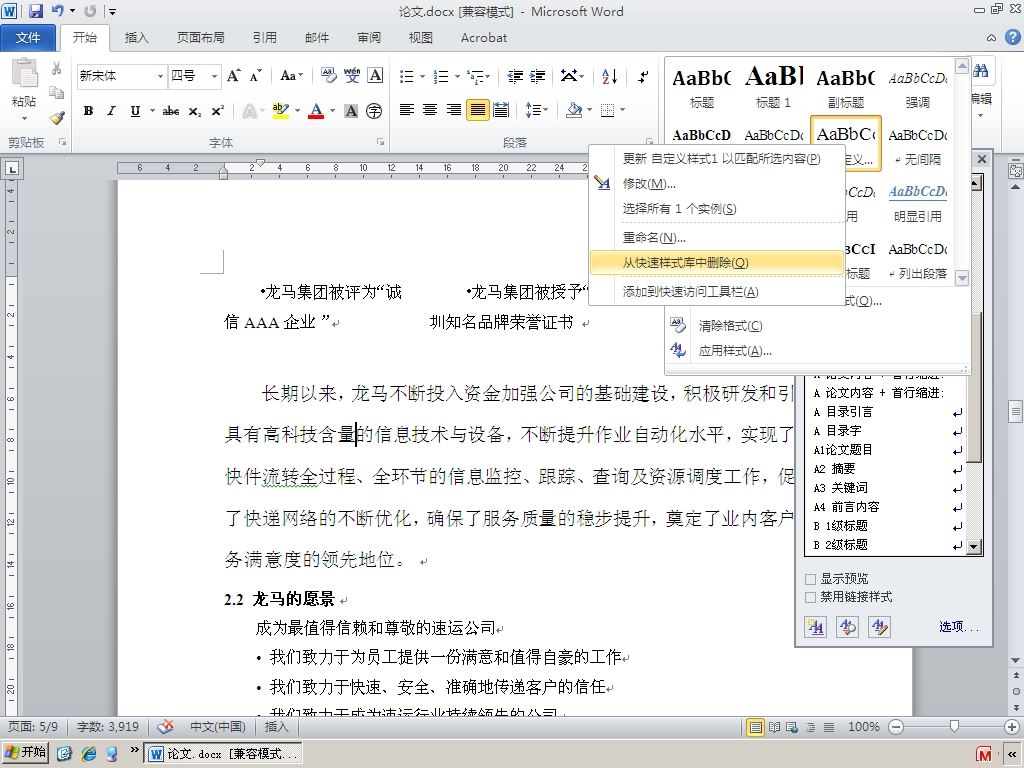Apply the 标题 1 quick style
The image size is (1024, 768).
773,86
